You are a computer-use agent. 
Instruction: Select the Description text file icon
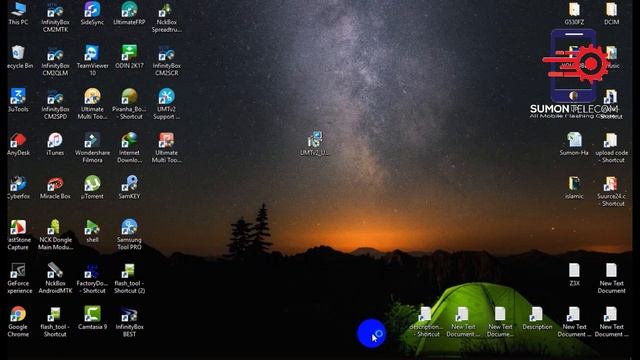(x=537, y=318)
